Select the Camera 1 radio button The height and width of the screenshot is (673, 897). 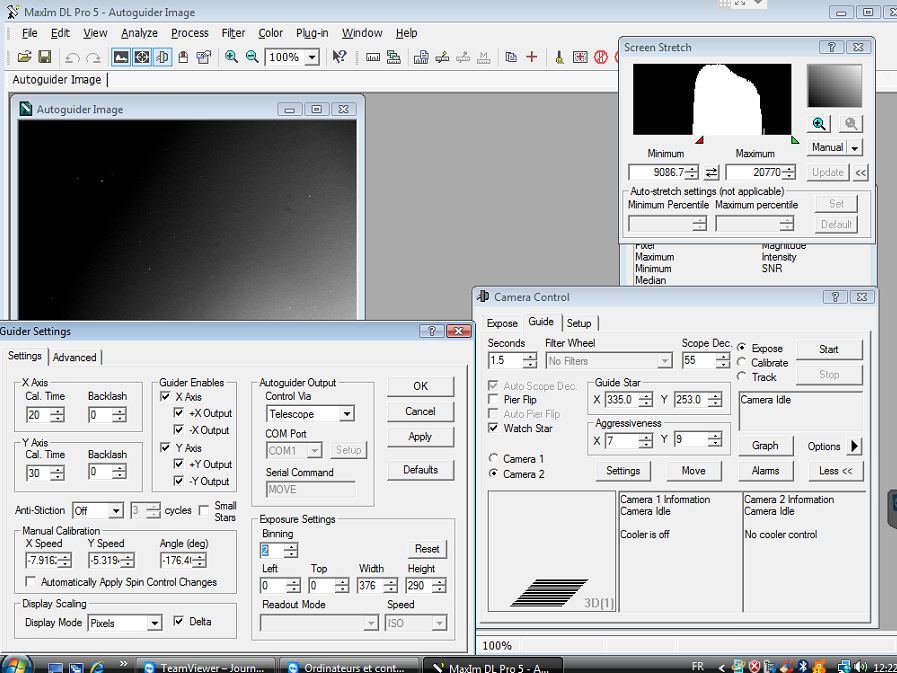pyautogui.click(x=493, y=458)
